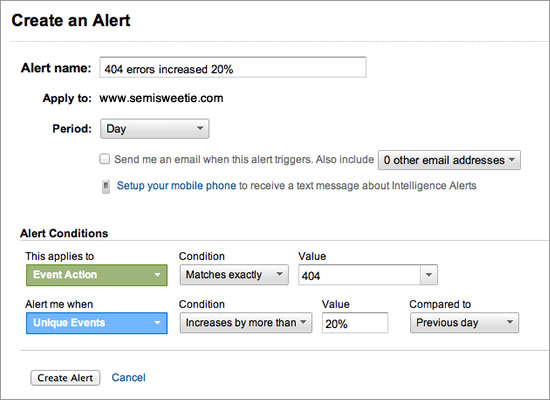Image resolution: width=550 pixels, height=400 pixels.
Task: Cancel the alert creation
Action: (x=128, y=378)
